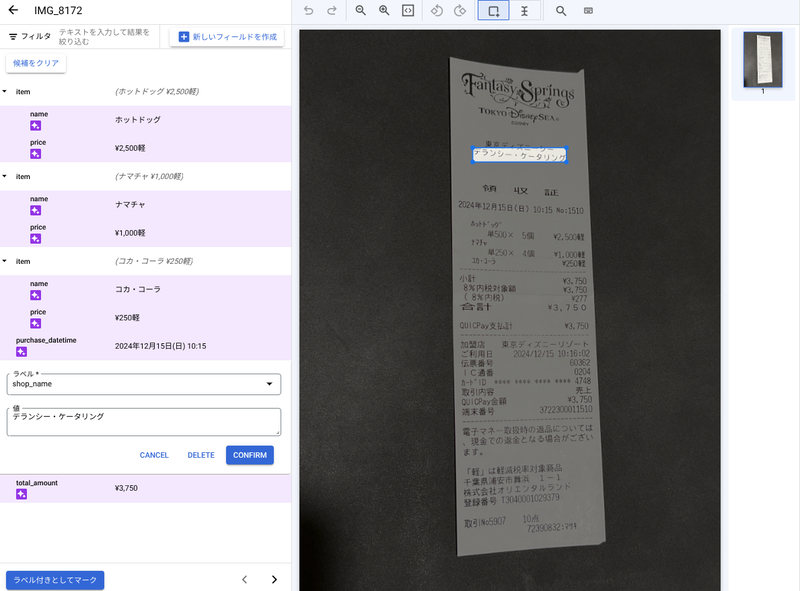Click the purple sparkle icon under ¥2,500軽 price
The image size is (800, 591).
[36, 154]
